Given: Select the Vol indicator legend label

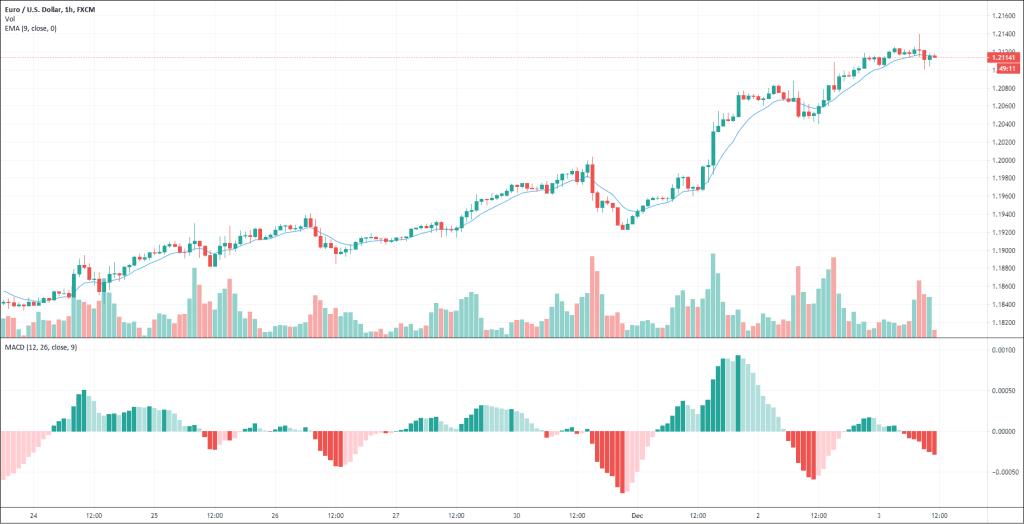Looking at the screenshot, I should coord(8,19).
